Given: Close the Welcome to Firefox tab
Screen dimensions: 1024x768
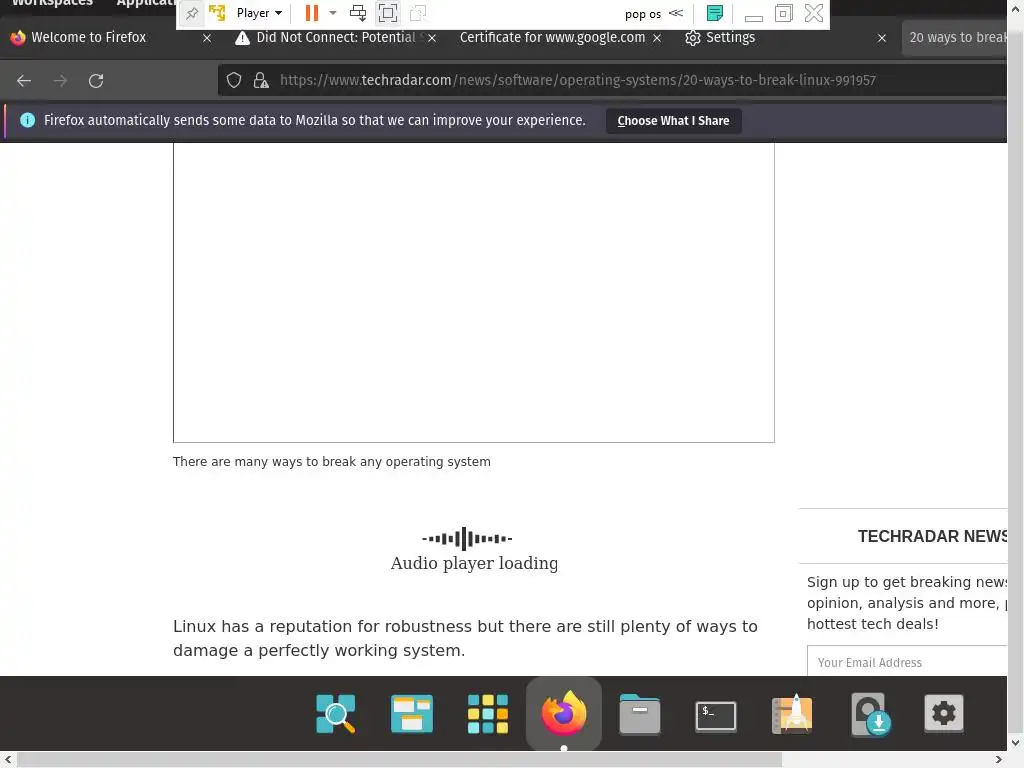Looking at the screenshot, I should click(207, 38).
